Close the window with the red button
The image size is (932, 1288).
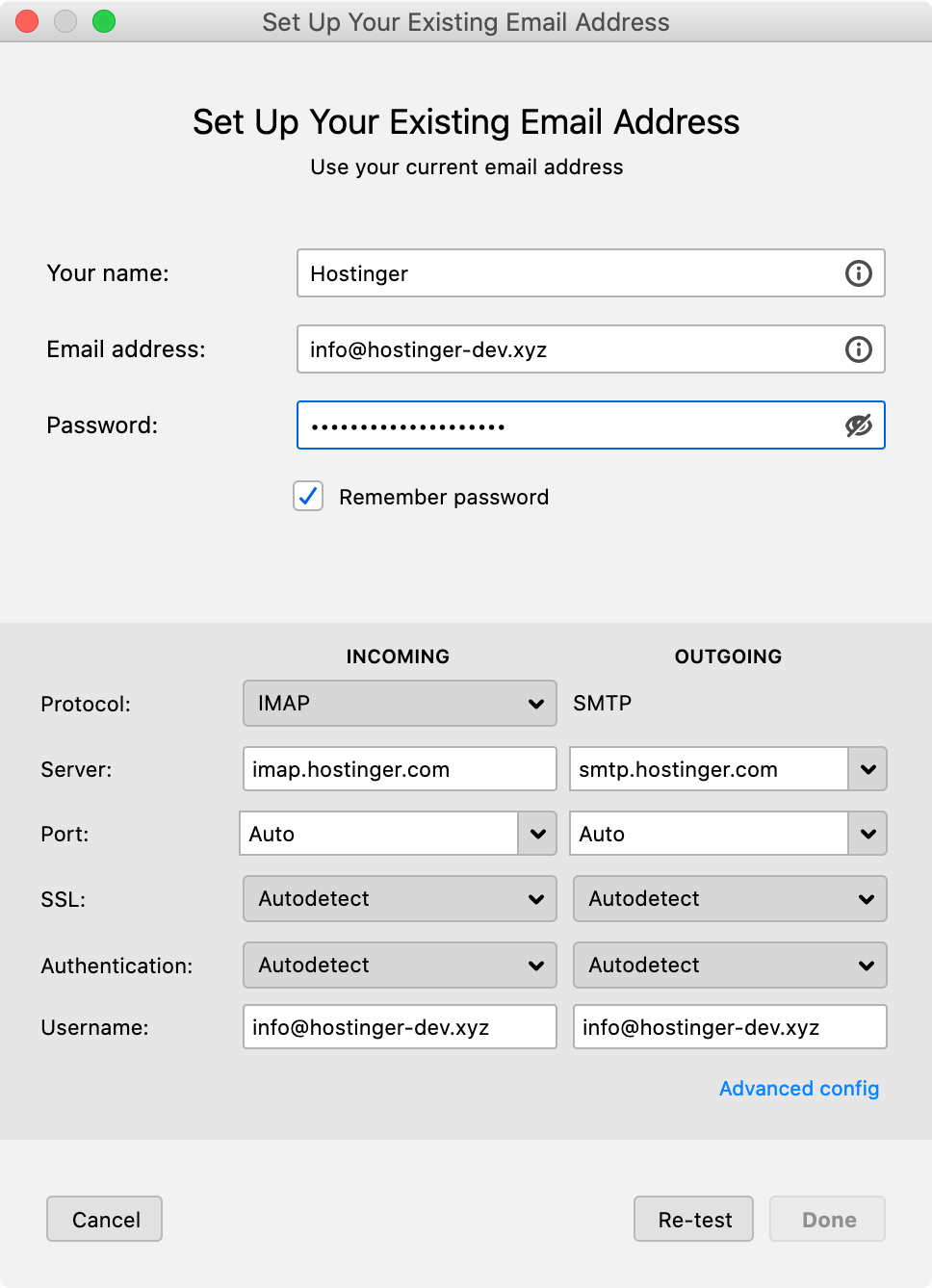(27, 21)
